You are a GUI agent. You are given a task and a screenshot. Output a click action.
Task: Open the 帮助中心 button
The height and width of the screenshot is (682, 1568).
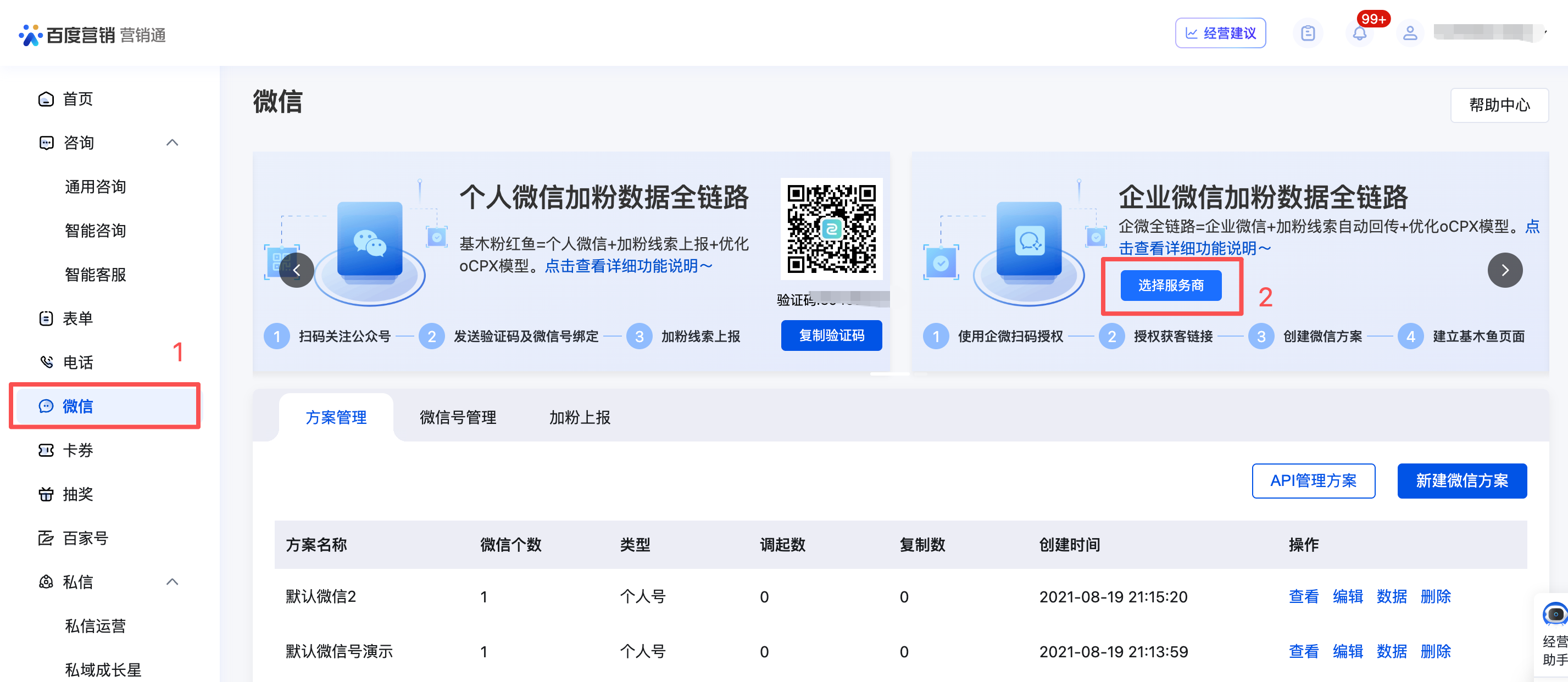[1499, 105]
